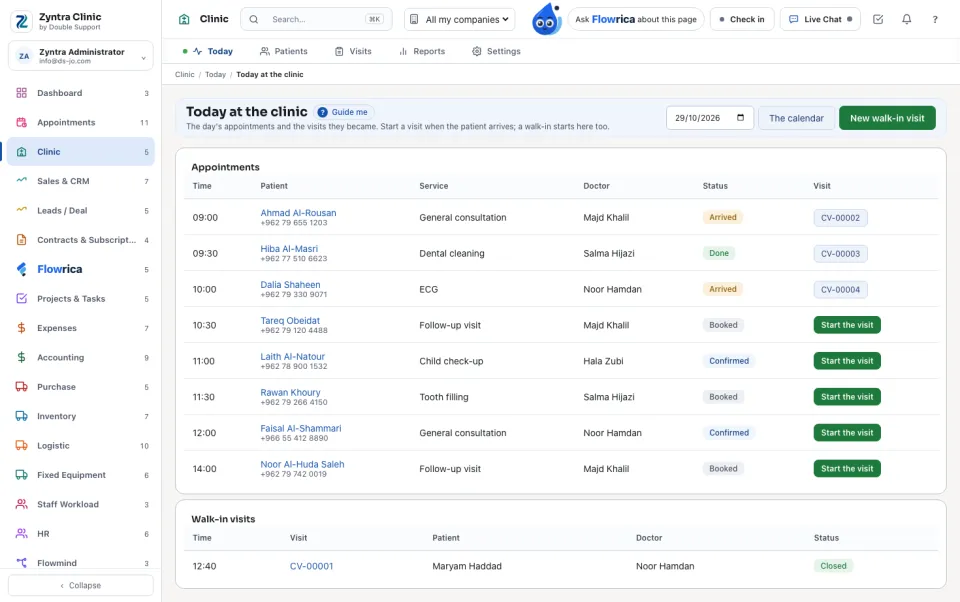Start the visit for Laith Al-Natour
The width and height of the screenshot is (960, 602).
coord(847,361)
